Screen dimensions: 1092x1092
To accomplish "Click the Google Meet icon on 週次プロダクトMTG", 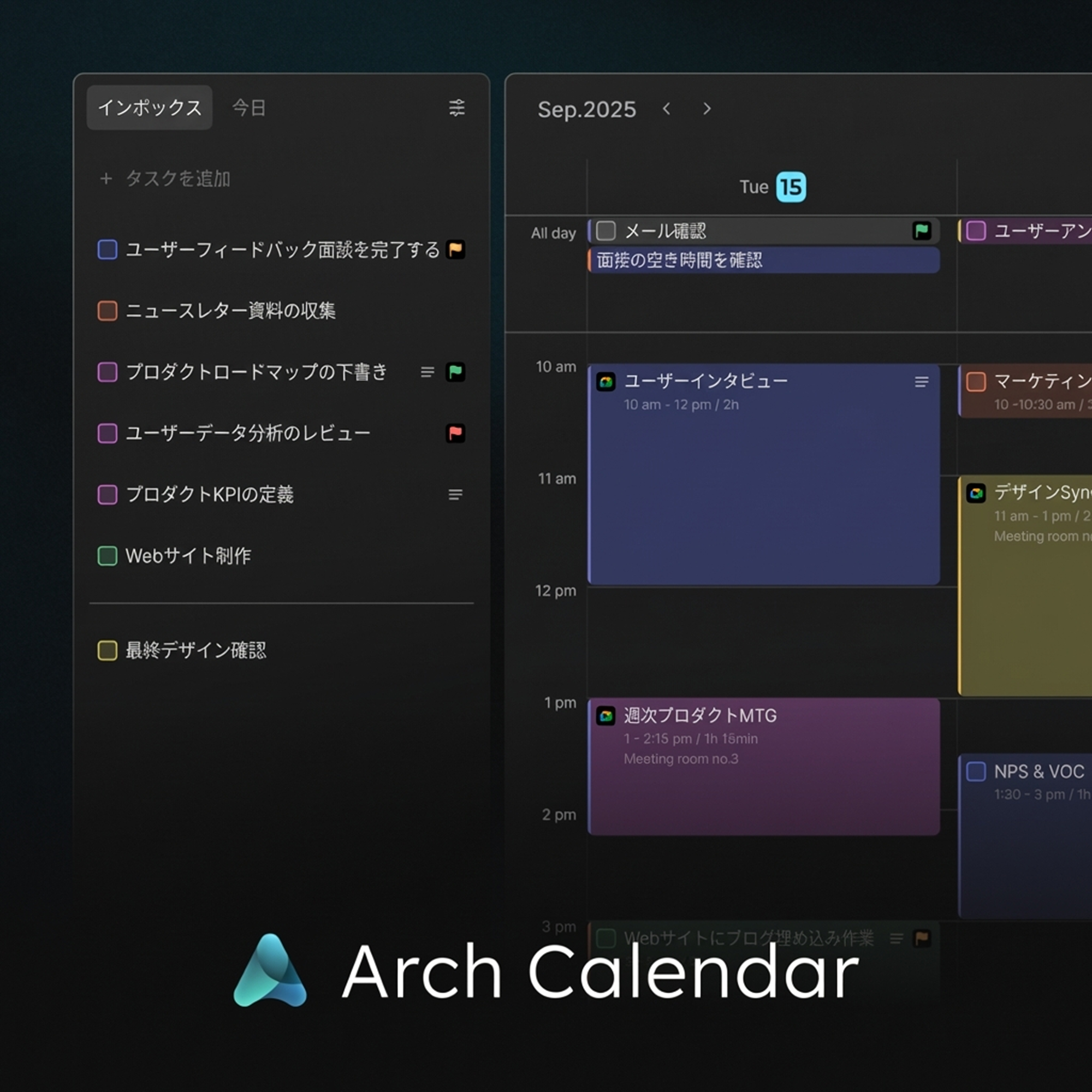I will pos(606,716).
